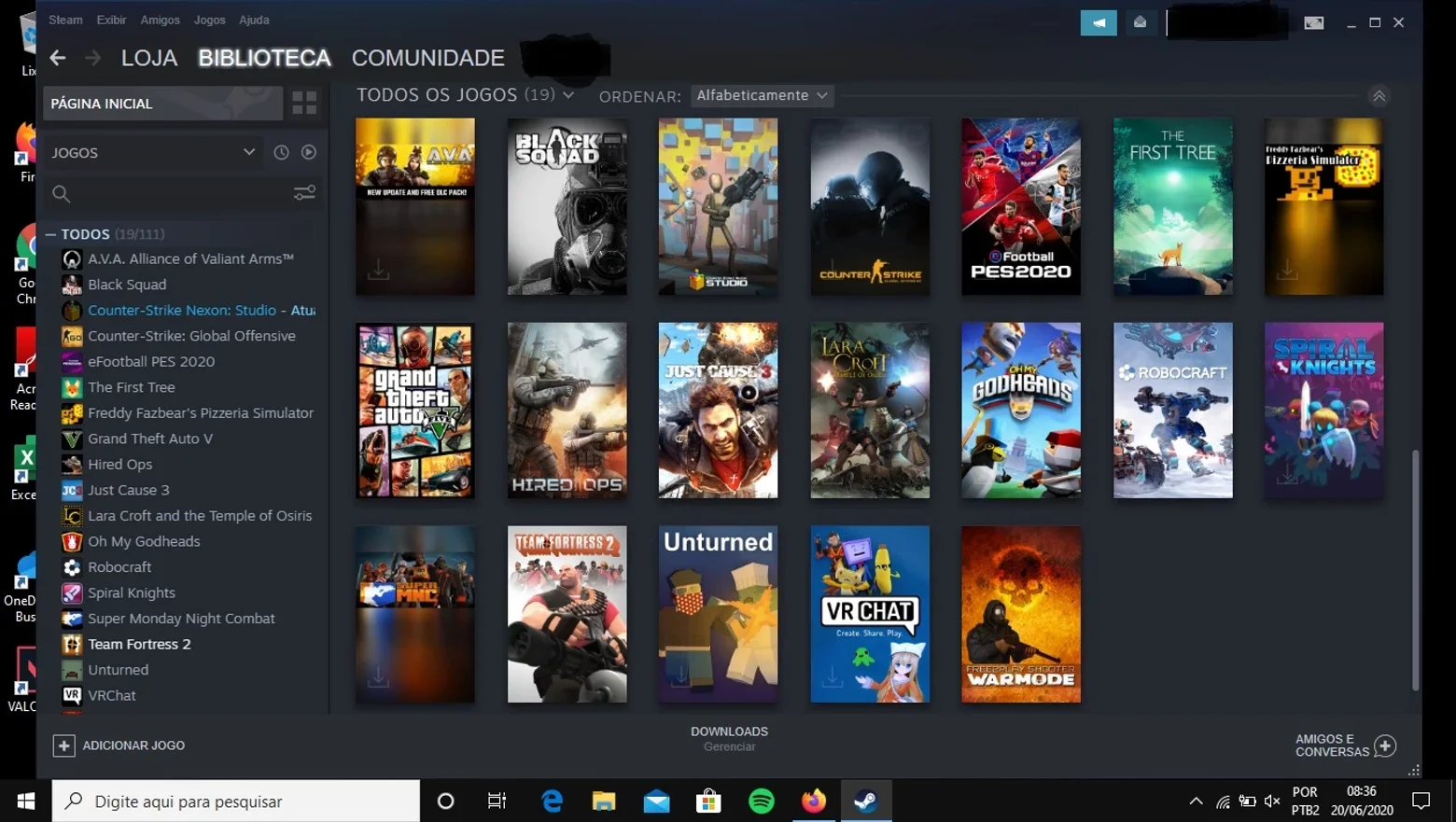Viewport: 1456px width, 822px height.
Task: Open advanced search filter options
Action: [x=304, y=193]
